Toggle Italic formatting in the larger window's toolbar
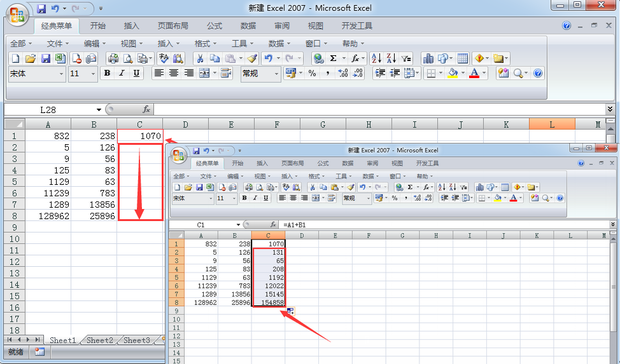Screen dimensions: 620x364 coord(122,73)
